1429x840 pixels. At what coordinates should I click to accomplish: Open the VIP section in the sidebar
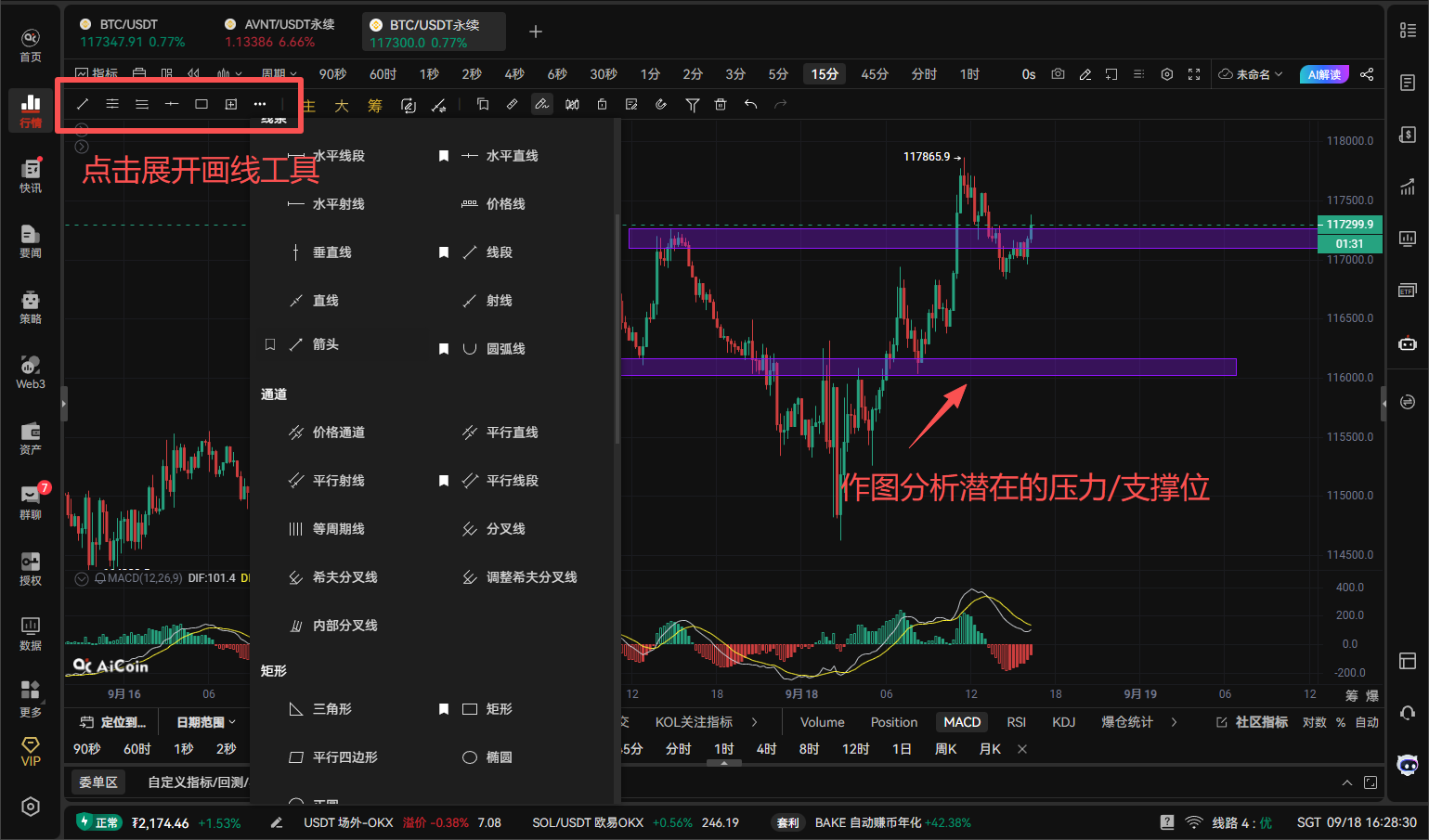click(31, 751)
